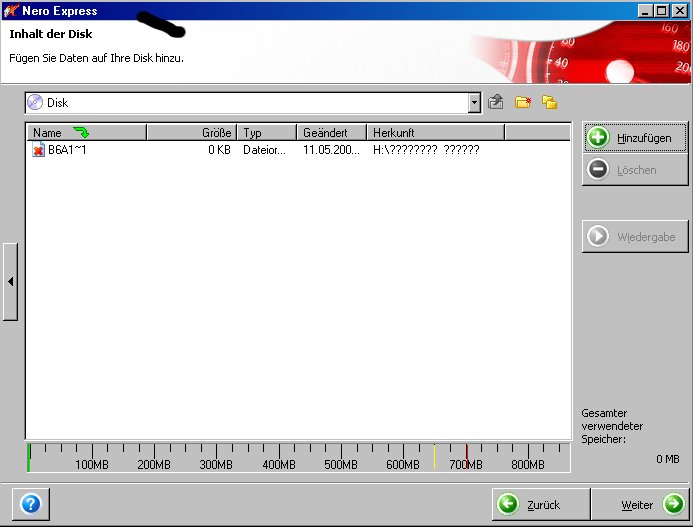693x529 pixels.
Task: Sort by the Geändert column header
Action: (x=331, y=133)
